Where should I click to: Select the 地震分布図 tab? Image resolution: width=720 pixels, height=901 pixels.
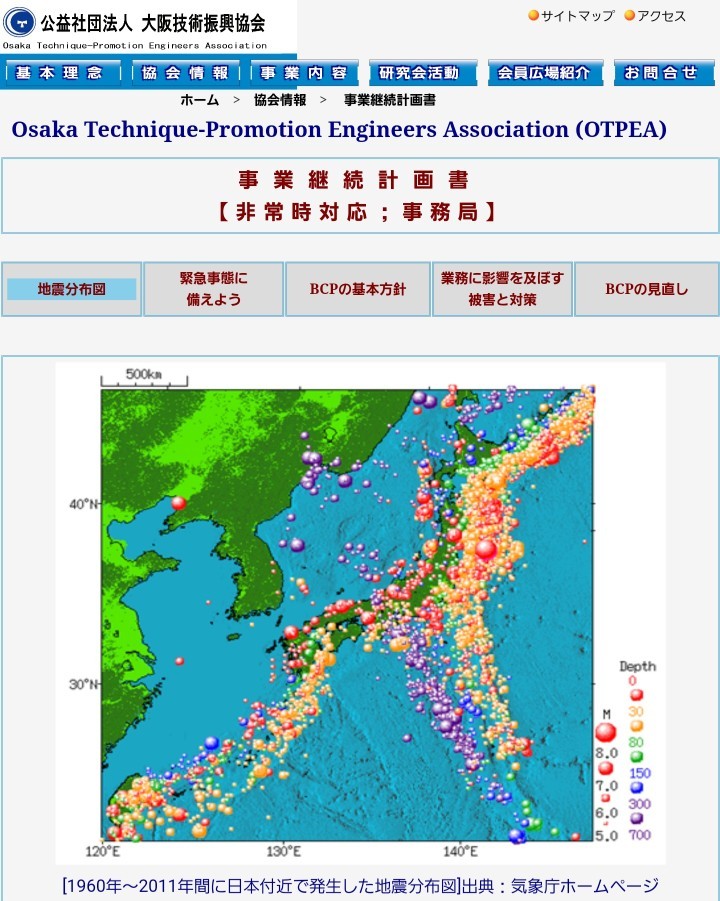[x=71, y=289]
